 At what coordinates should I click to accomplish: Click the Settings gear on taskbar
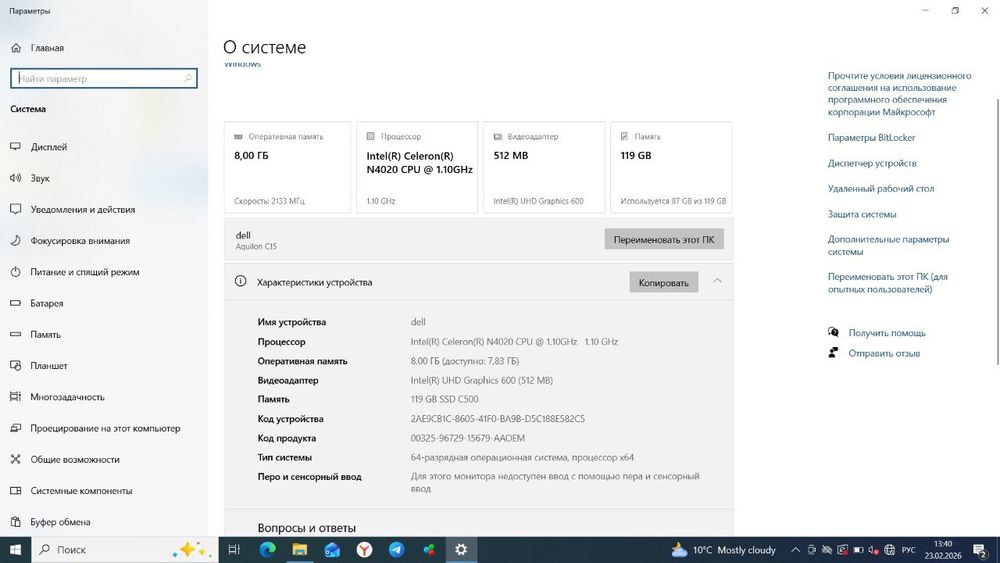point(461,550)
